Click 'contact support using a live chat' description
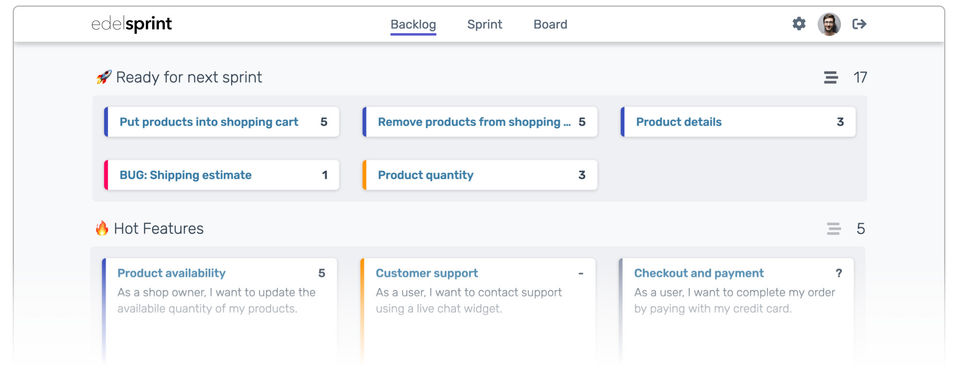The image size is (960, 384). click(x=469, y=300)
